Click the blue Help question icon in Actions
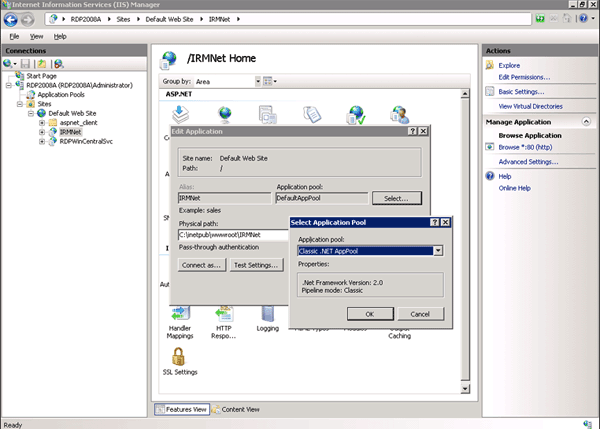This screenshot has height=429, width=600. 490,176
